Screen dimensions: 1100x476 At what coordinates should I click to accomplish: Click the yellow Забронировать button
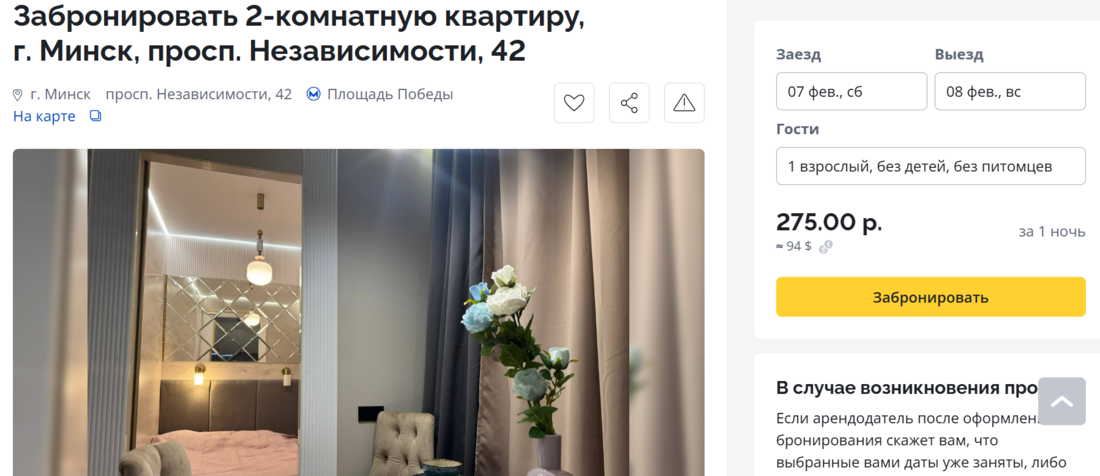click(x=930, y=297)
